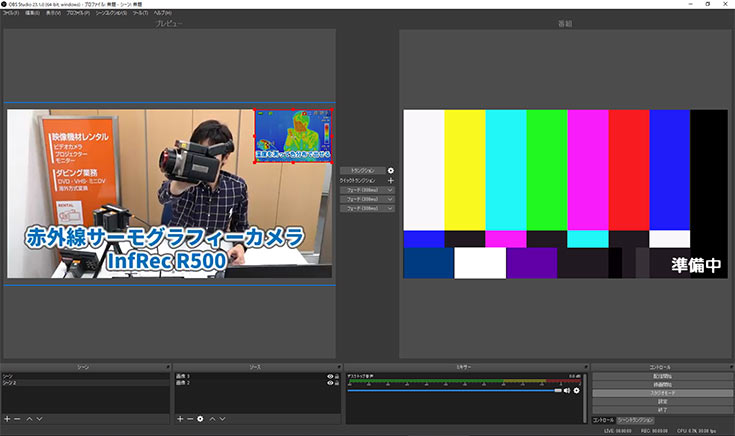
Task: Select the 画像 2 source row
Action: click(258, 383)
